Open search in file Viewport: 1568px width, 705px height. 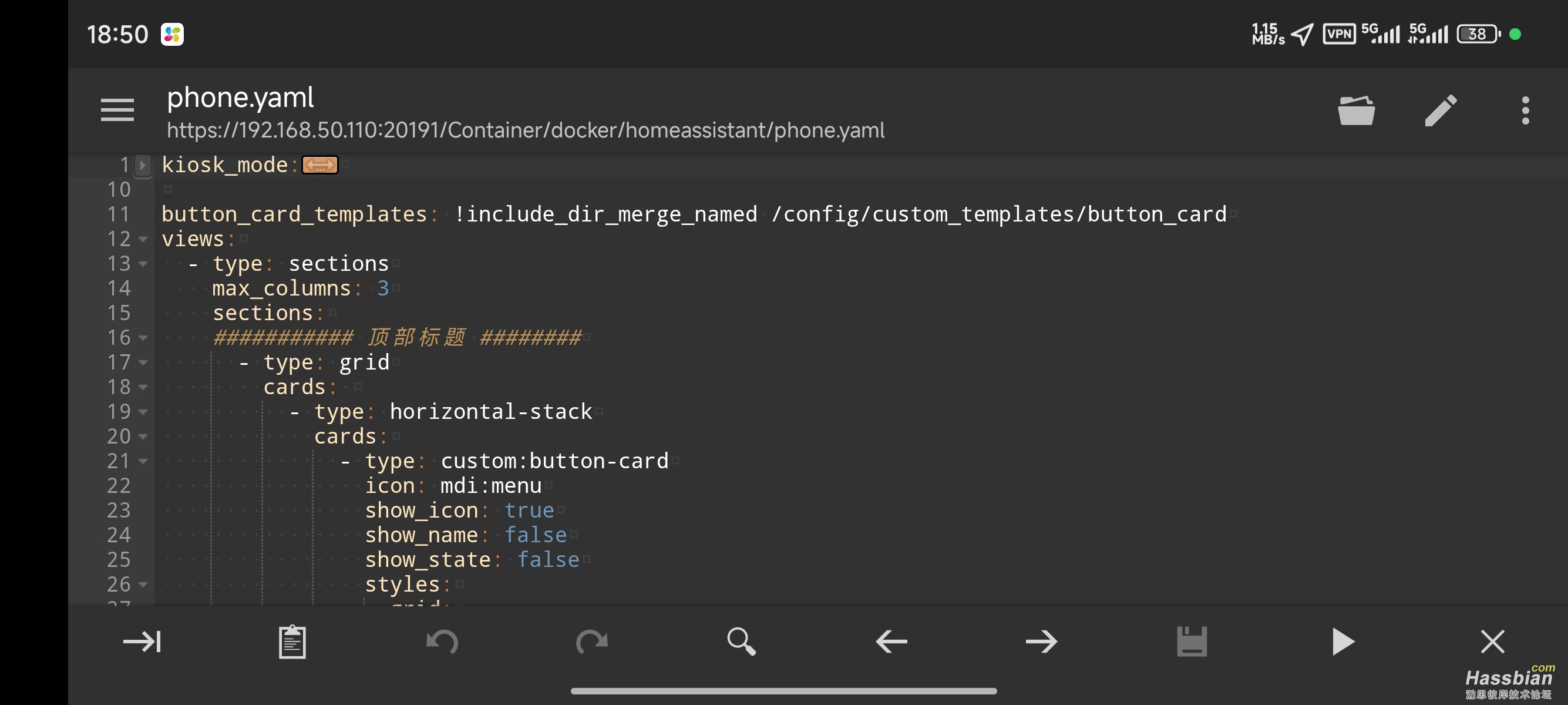[741, 642]
